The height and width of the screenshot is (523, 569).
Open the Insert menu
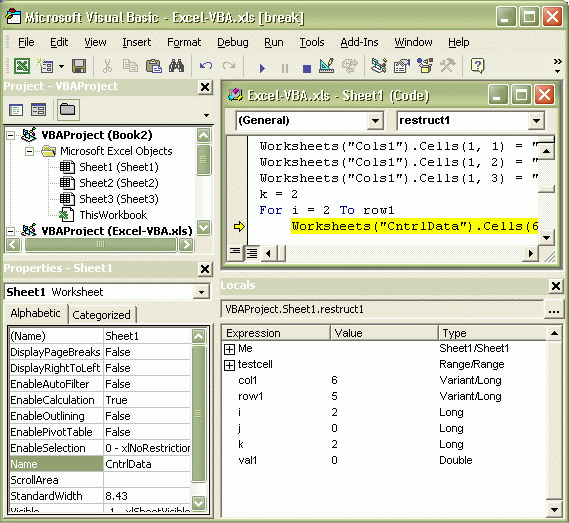point(136,42)
